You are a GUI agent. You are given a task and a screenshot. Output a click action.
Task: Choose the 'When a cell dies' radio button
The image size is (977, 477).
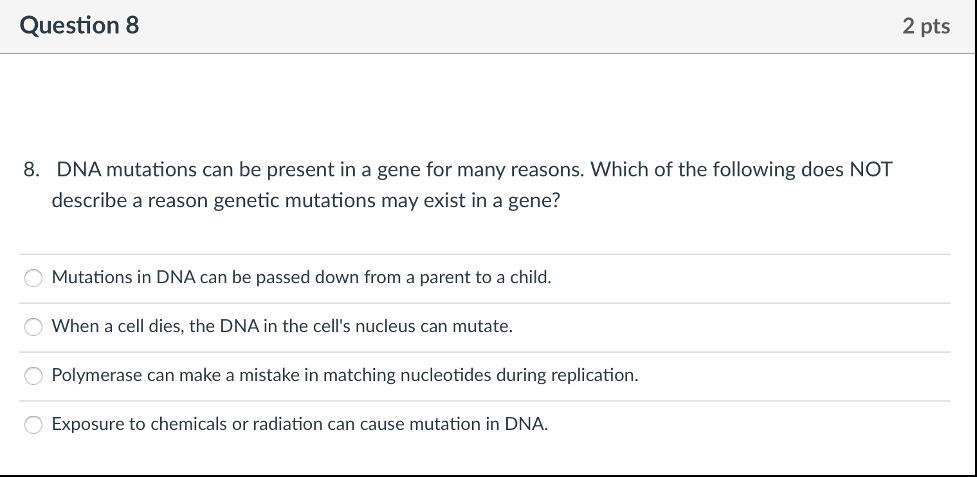tap(34, 327)
